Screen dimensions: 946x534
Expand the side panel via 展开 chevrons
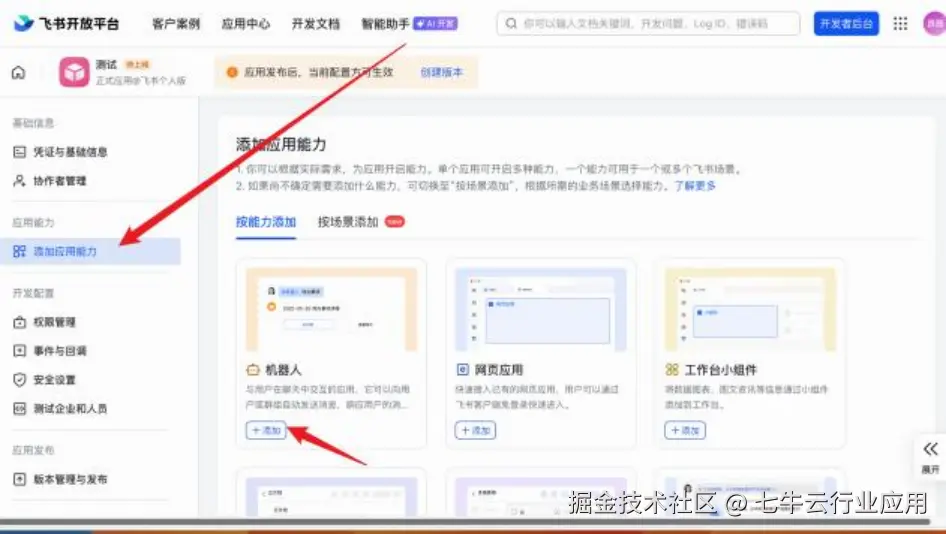coord(930,449)
